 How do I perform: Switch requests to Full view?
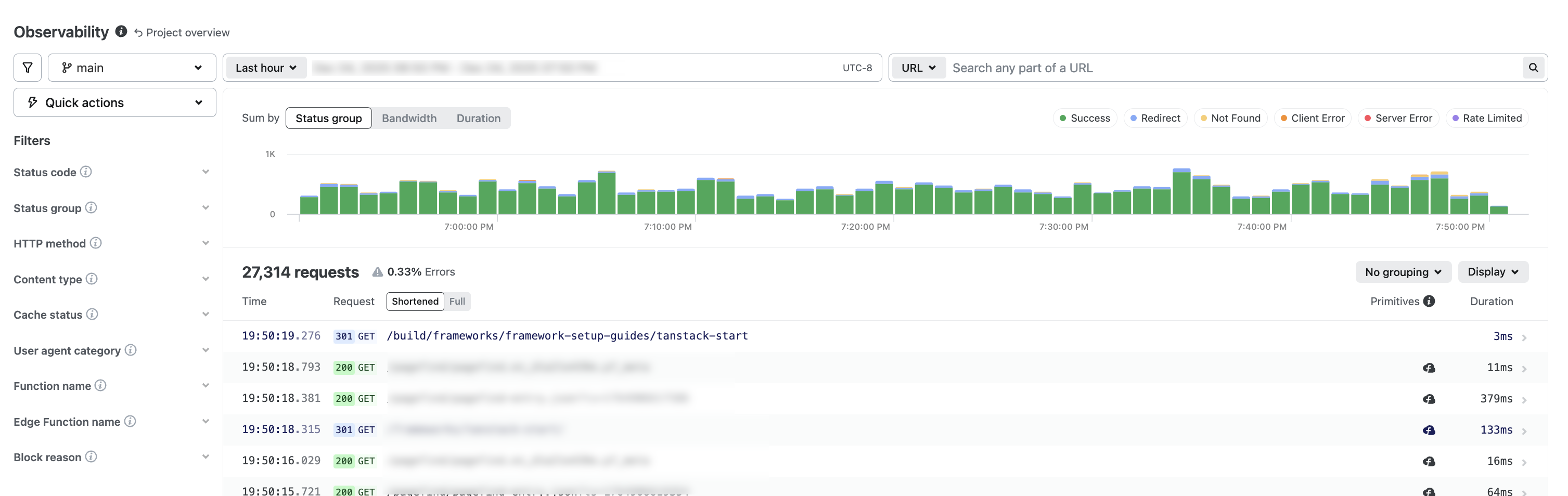click(457, 301)
